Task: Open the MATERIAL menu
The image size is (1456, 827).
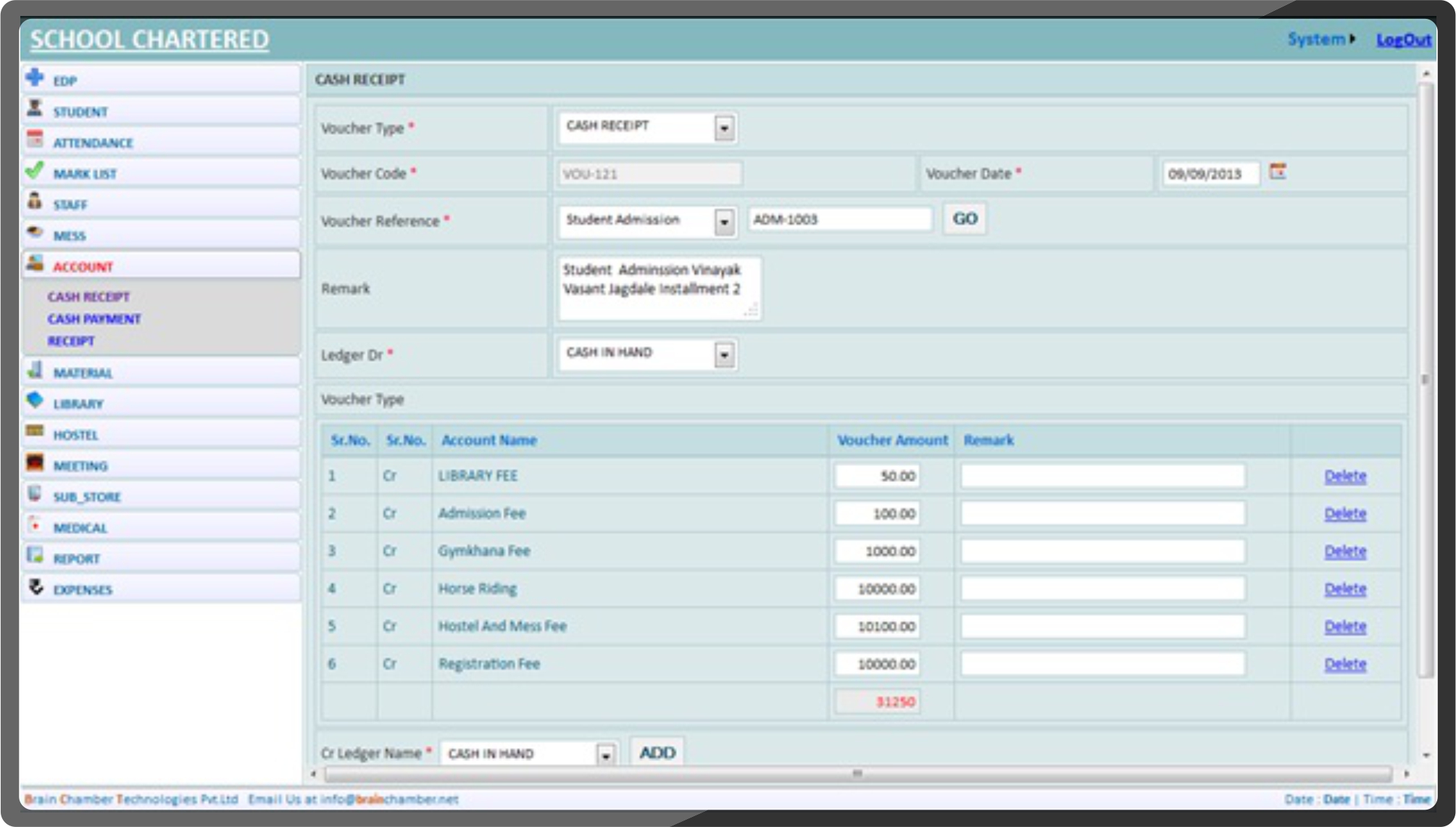Action: pyautogui.click(x=161, y=373)
